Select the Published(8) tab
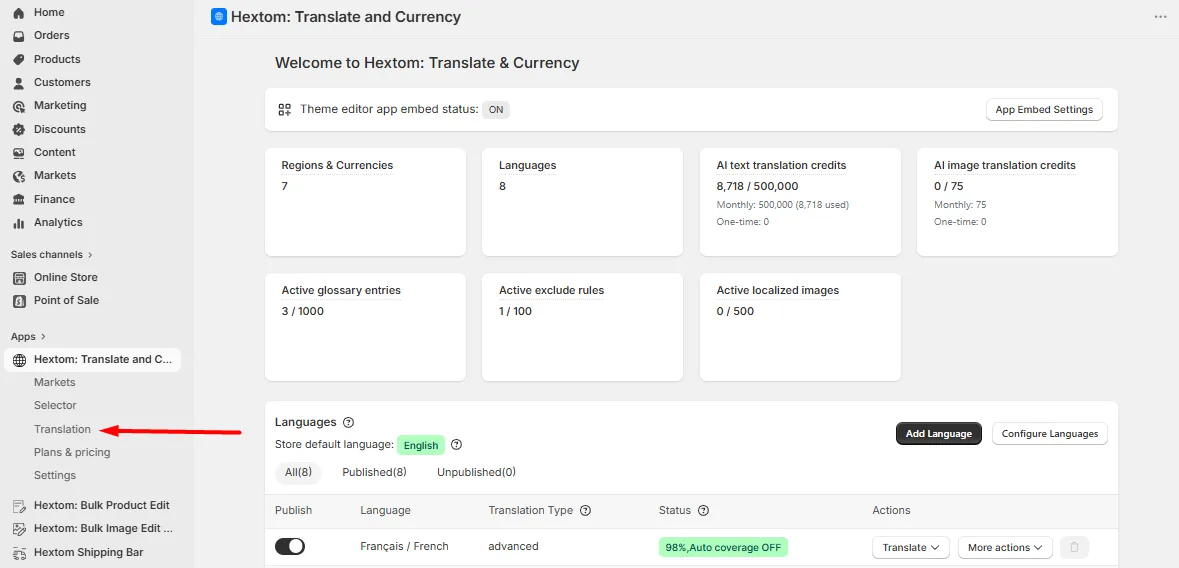Screen dimensions: 1179x568 tap(374, 472)
